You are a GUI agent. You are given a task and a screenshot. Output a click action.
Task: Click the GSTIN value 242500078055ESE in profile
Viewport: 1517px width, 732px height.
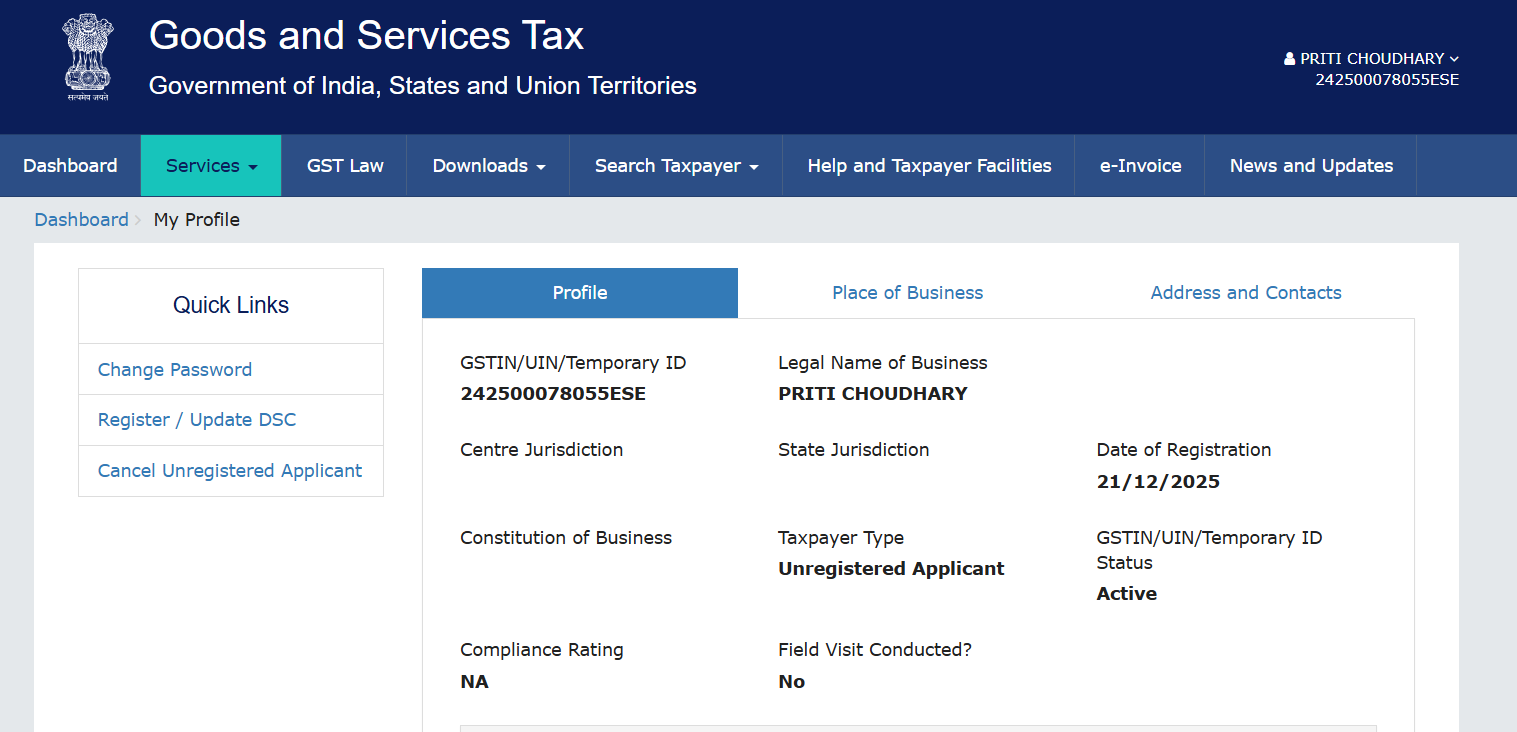[553, 394]
